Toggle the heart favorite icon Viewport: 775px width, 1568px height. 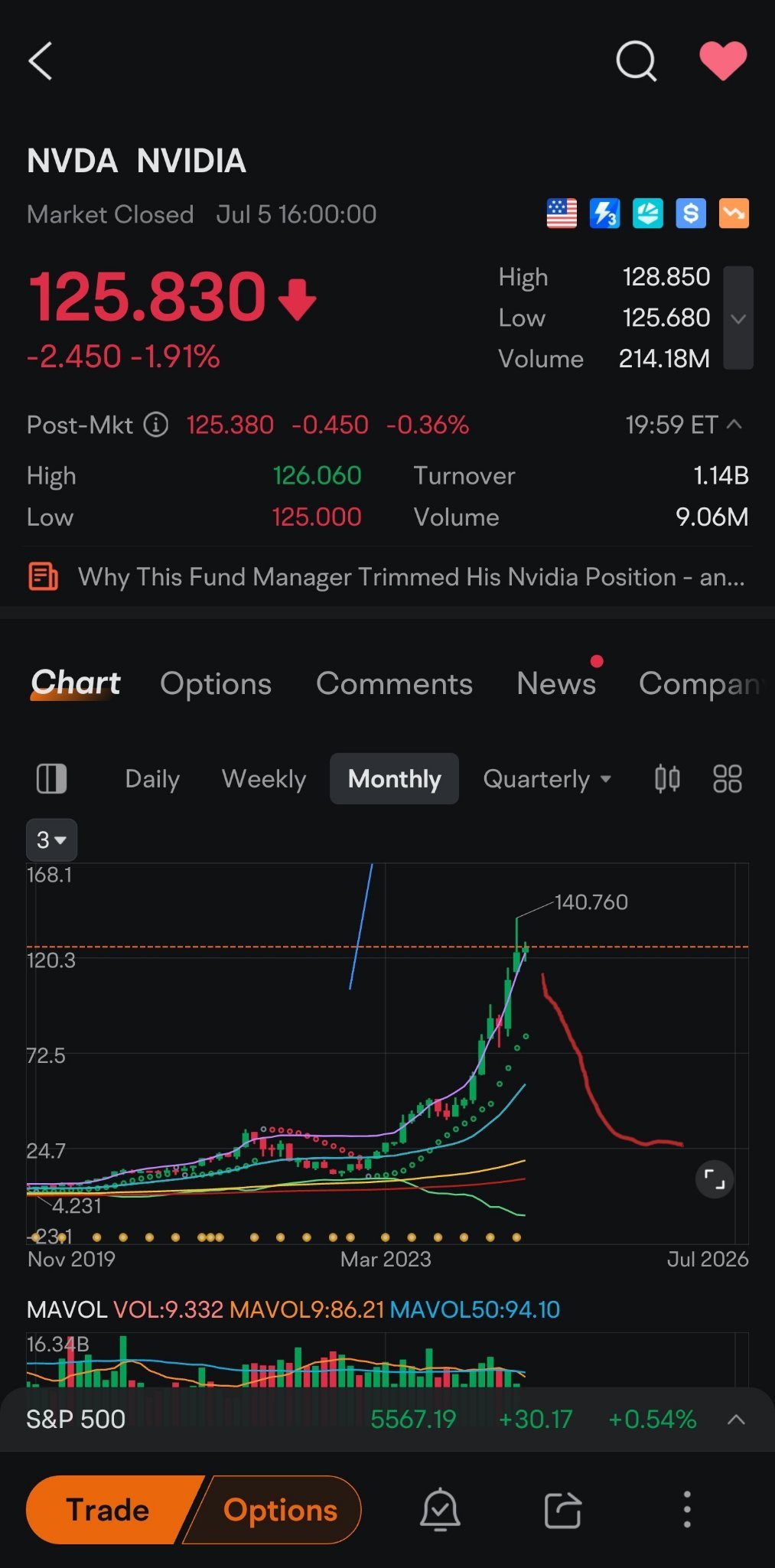[x=723, y=61]
